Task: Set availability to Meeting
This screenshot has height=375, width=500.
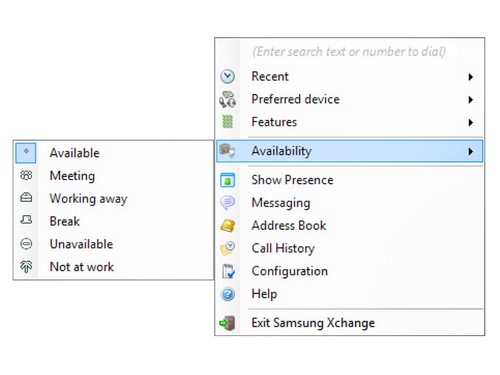Action: (x=113, y=175)
